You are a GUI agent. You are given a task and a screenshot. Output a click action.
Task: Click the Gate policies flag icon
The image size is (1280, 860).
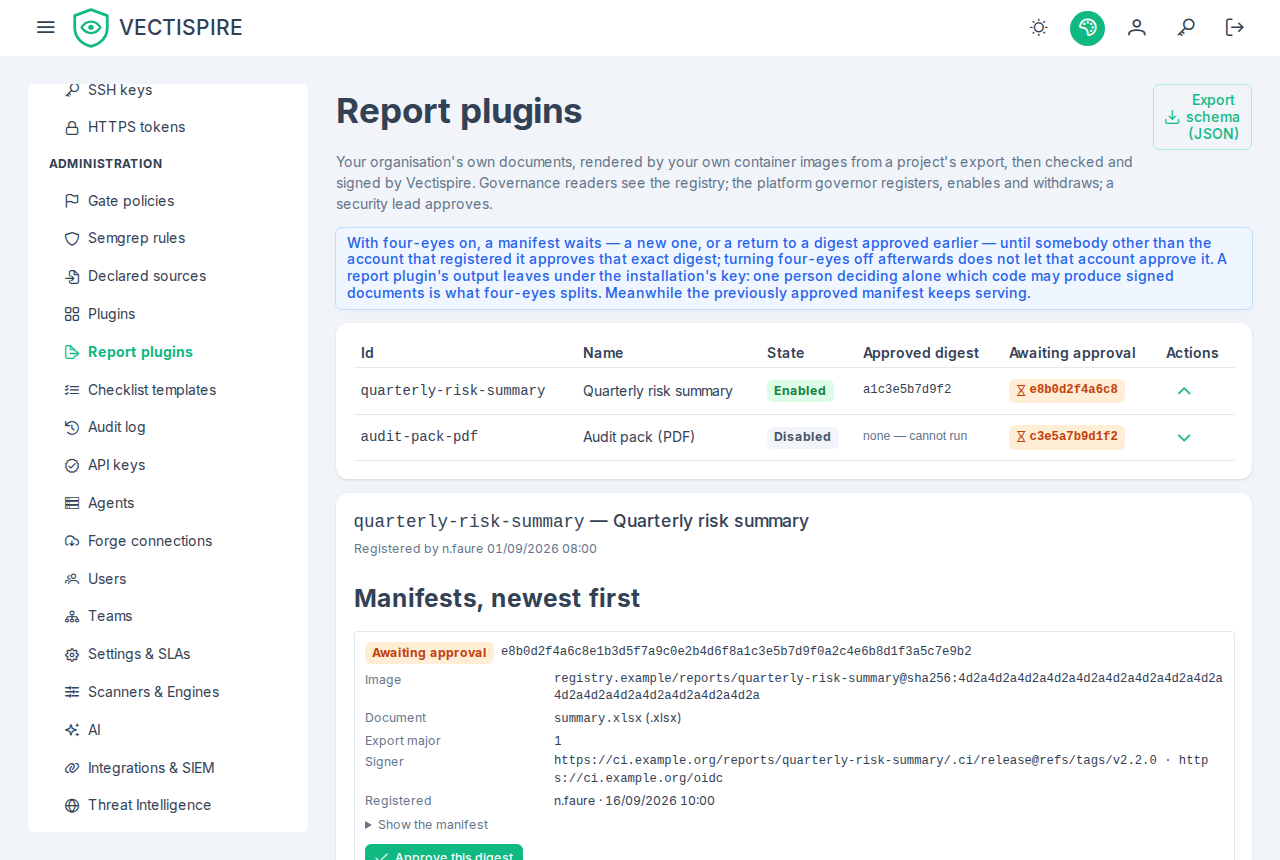coord(72,201)
